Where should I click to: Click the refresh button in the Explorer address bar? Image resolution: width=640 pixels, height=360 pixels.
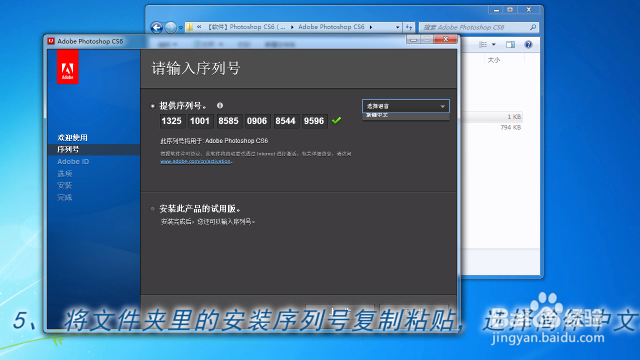pyautogui.click(x=409, y=27)
